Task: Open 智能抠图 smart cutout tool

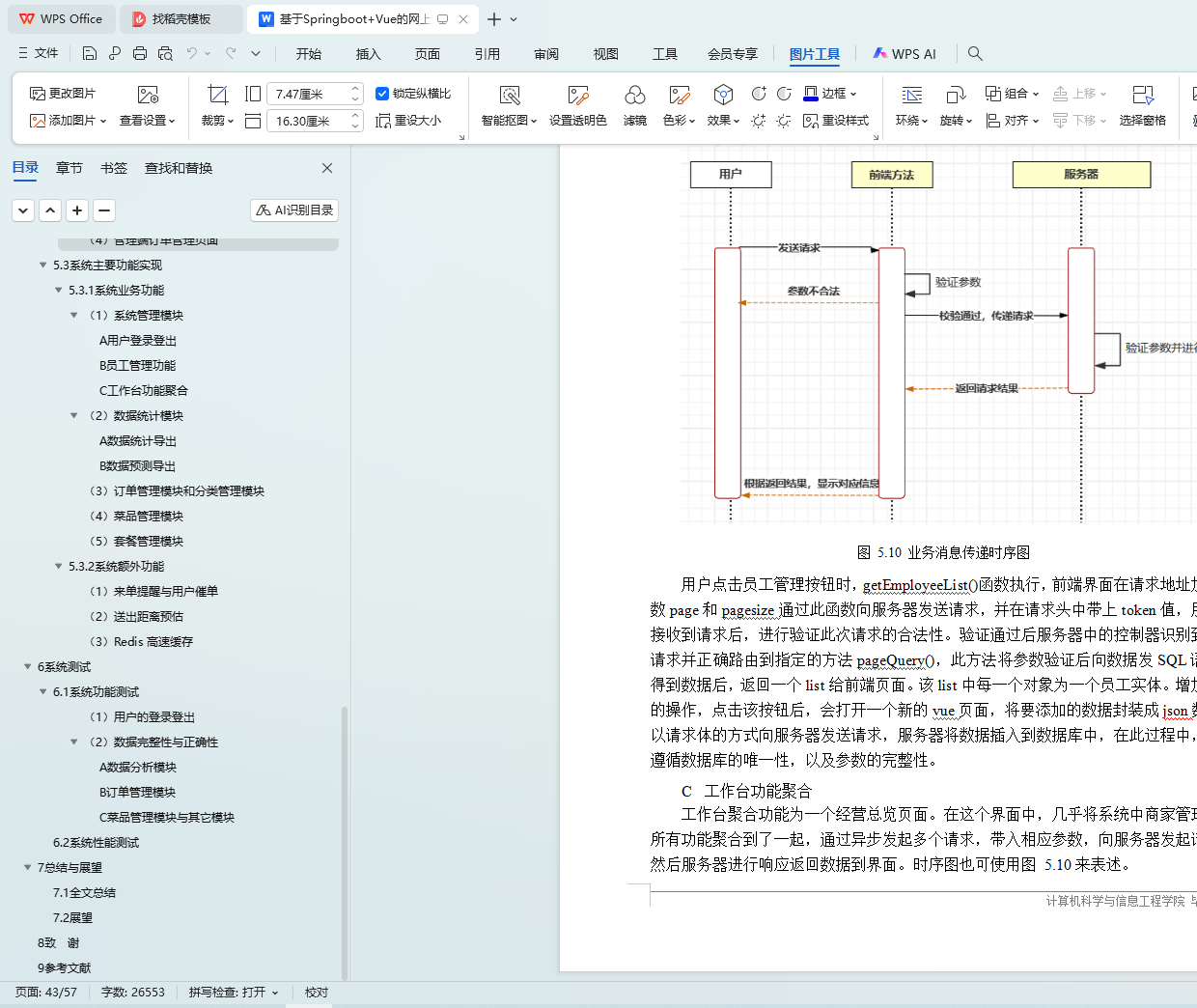Action: coord(509,106)
